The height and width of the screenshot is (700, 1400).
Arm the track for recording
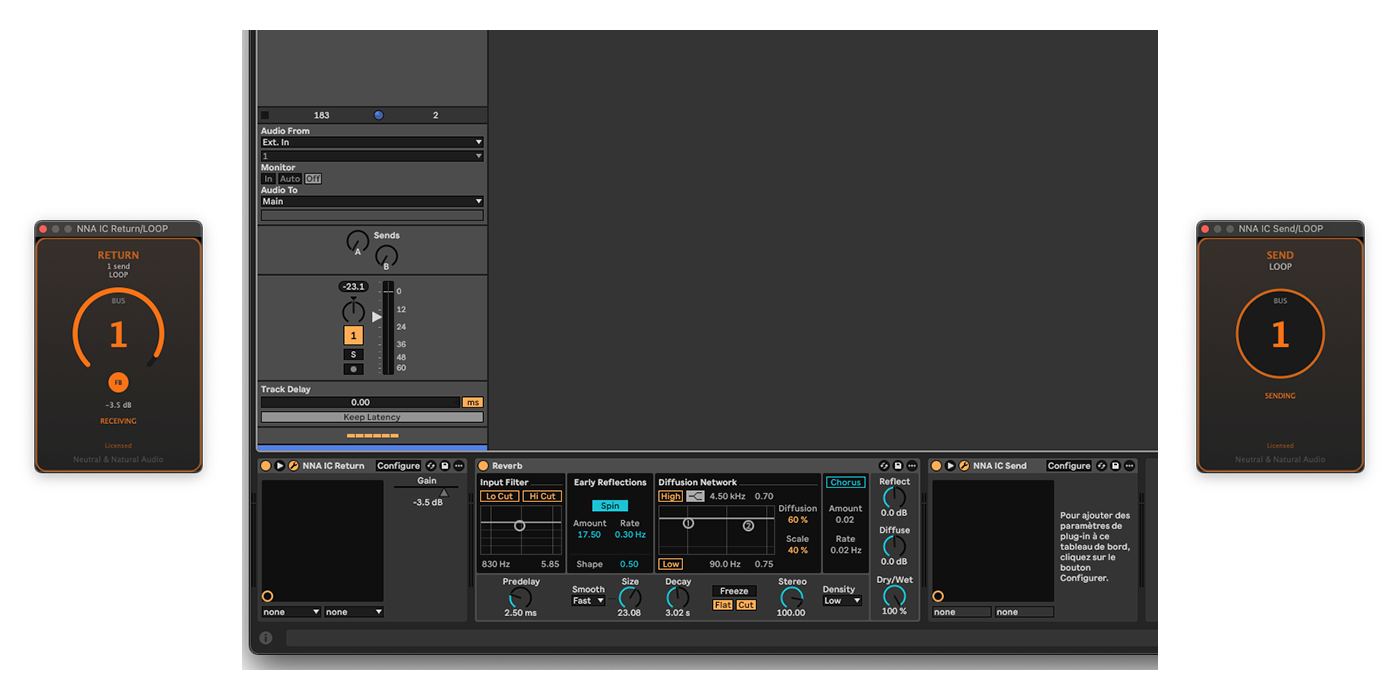tap(354, 369)
